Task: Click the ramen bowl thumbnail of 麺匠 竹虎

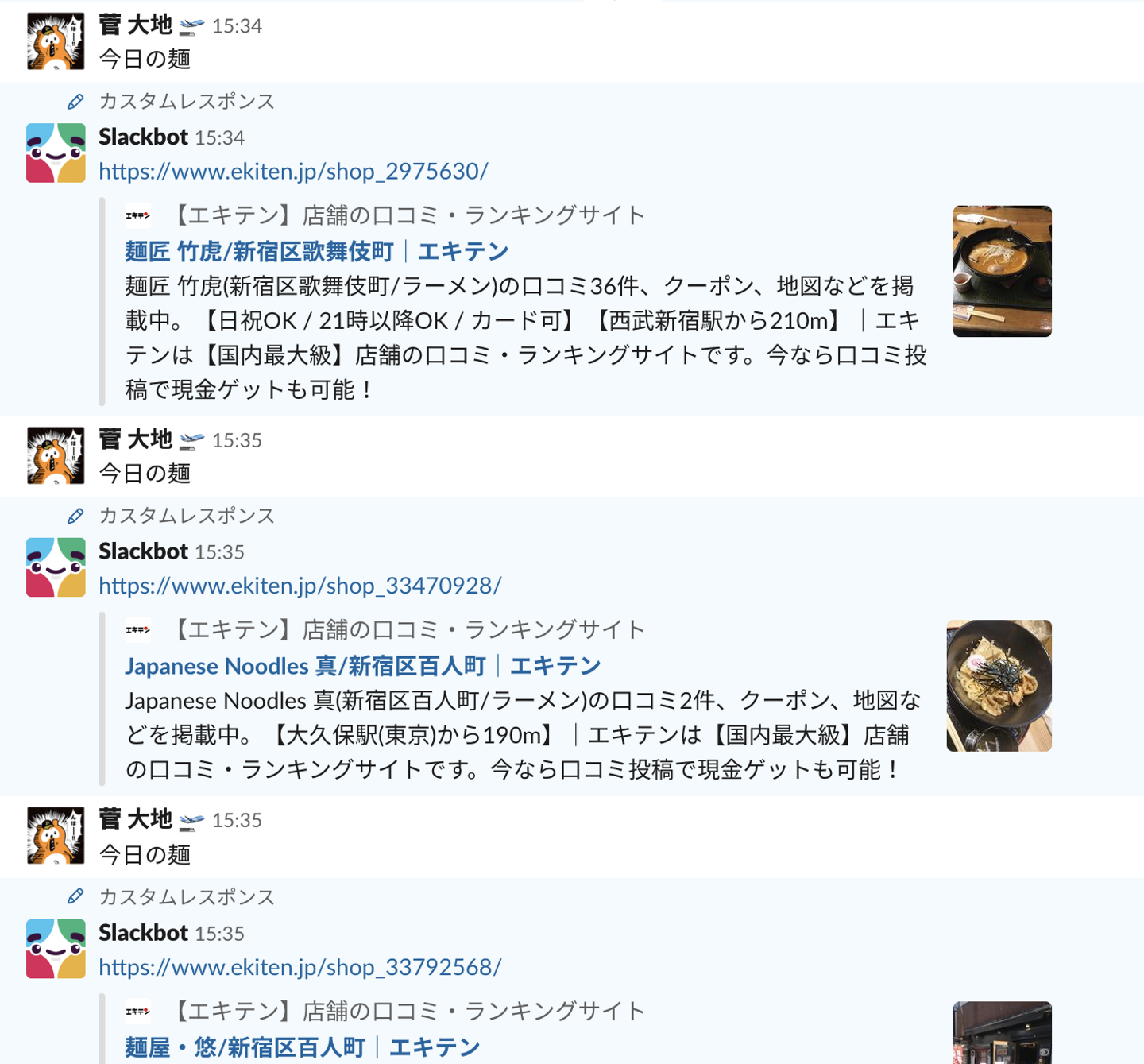Action: click(x=1003, y=271)
